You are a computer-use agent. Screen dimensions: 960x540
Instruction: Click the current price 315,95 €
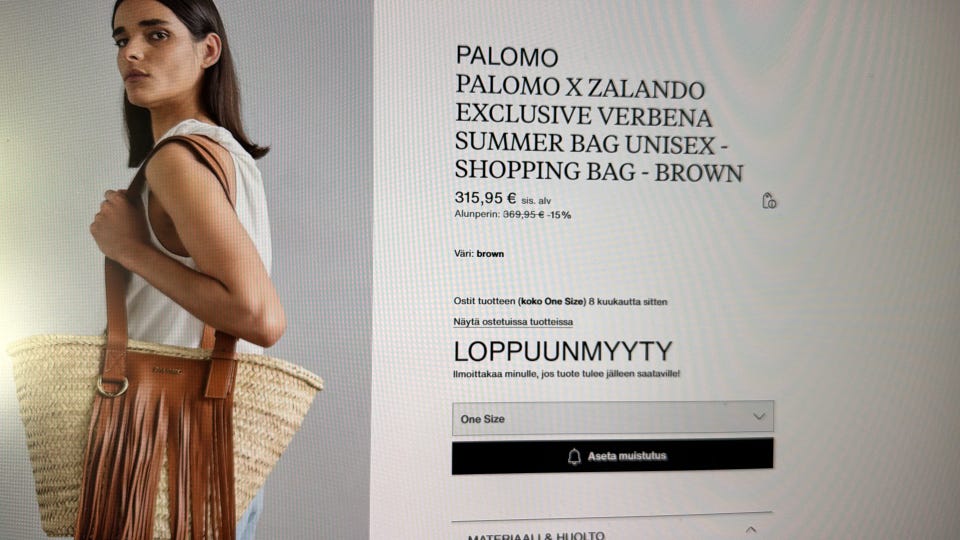[x=486, y=198]
